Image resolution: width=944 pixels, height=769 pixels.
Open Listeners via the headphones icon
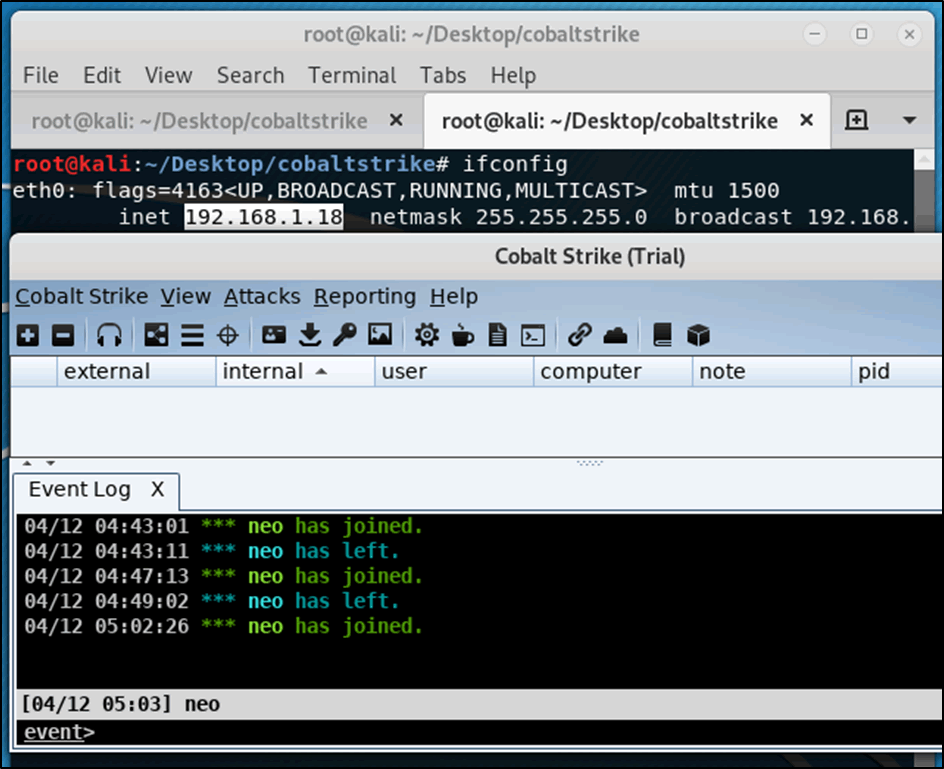109,335
